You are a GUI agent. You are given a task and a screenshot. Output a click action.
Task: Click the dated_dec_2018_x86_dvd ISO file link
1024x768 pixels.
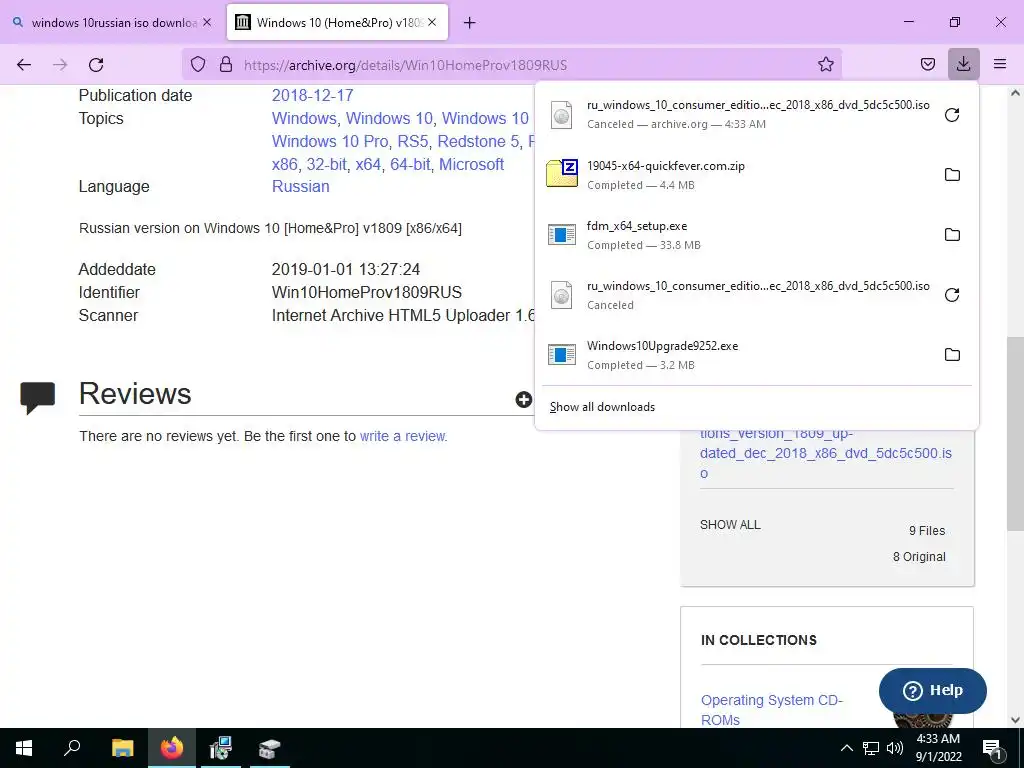point(825,453)
